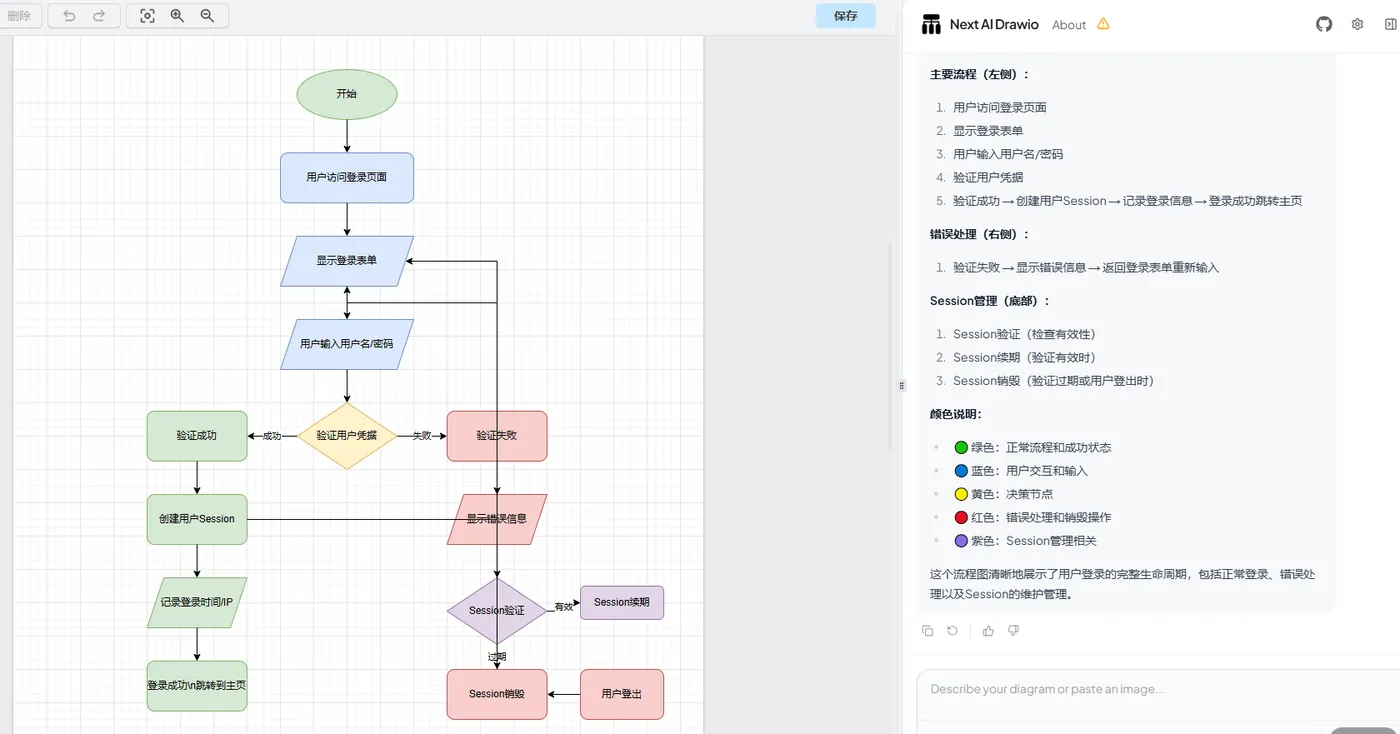Click the Next AI Drawio logo icon
Viewport: 1400px width, 734px height.
(932, 24)
